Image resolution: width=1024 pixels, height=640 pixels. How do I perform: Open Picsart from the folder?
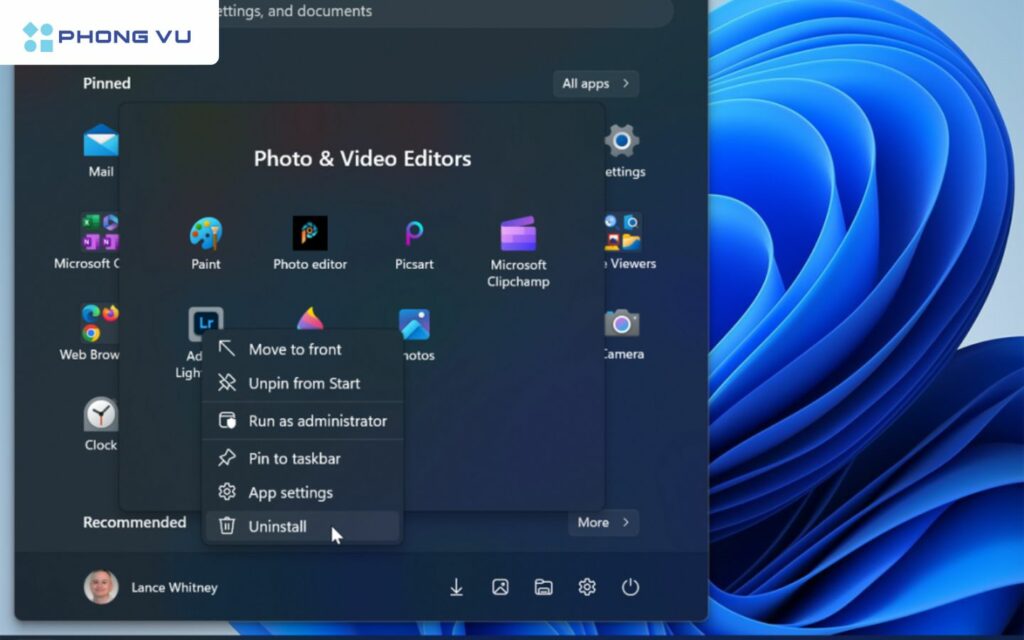(414, 234)
